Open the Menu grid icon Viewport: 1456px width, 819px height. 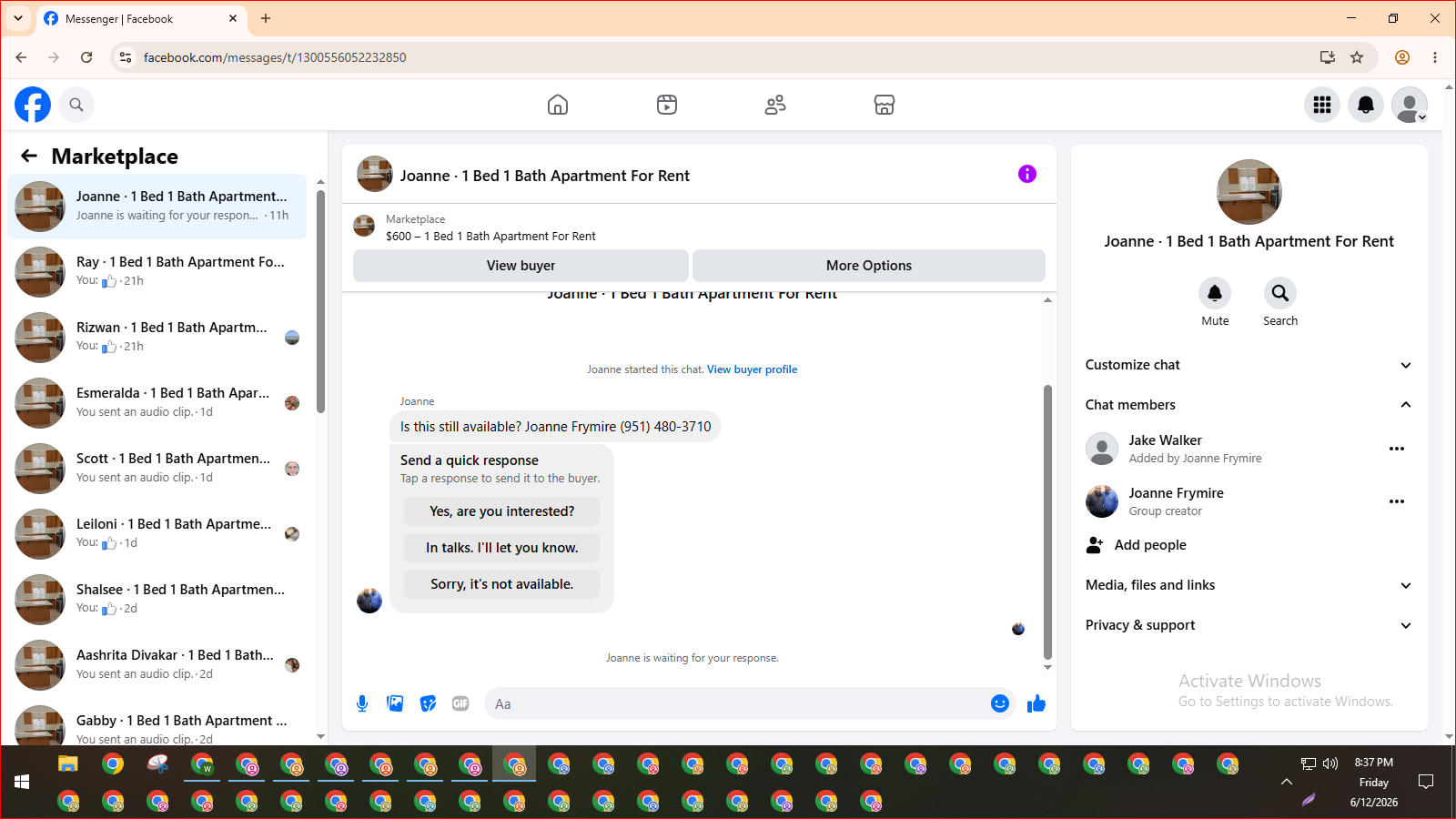(x=1322, y=105)
